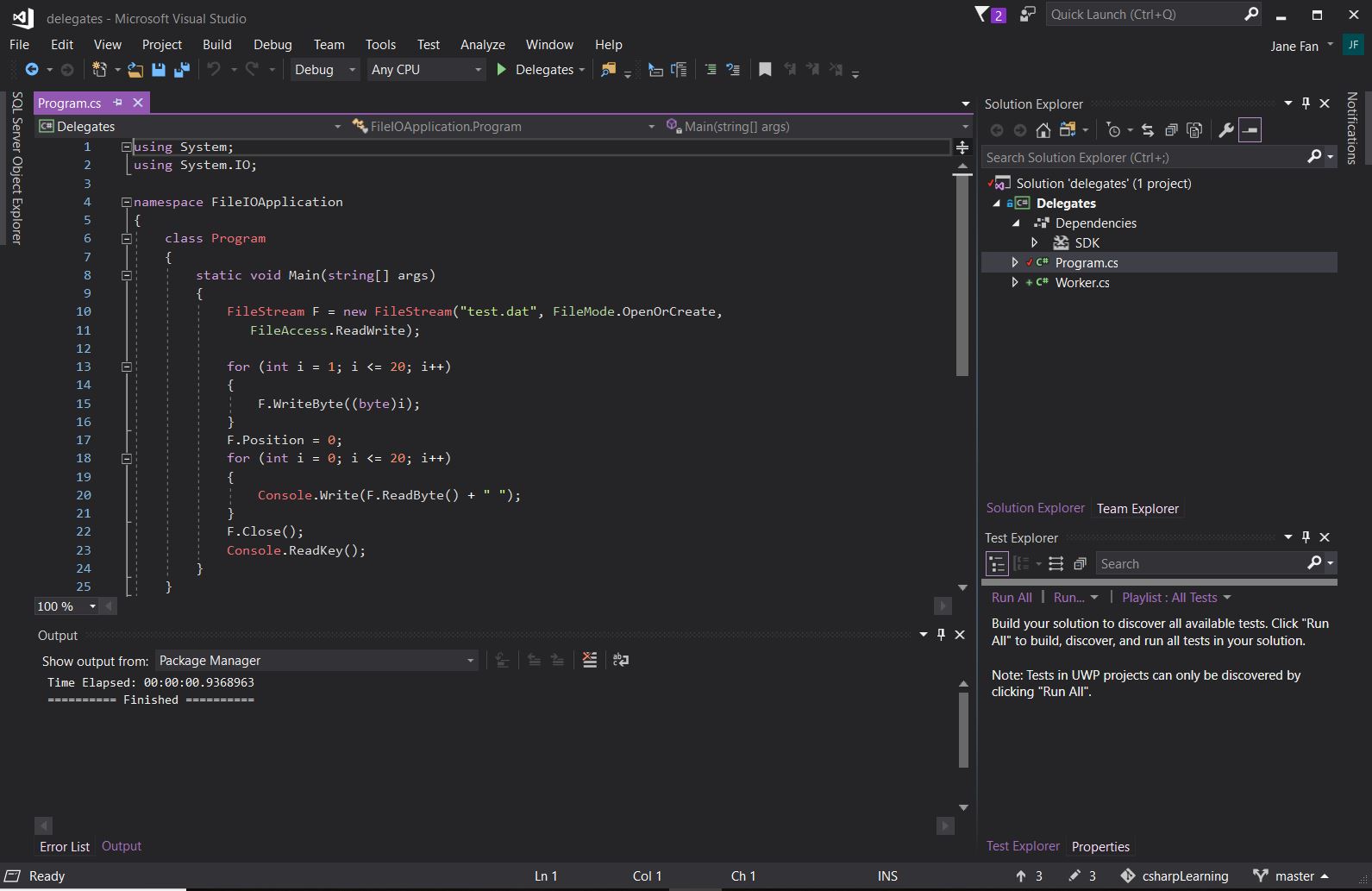This screenshot has width=1372, height=891.
Task: Click the Save All toolbar icon
Action: pos(181,70)
